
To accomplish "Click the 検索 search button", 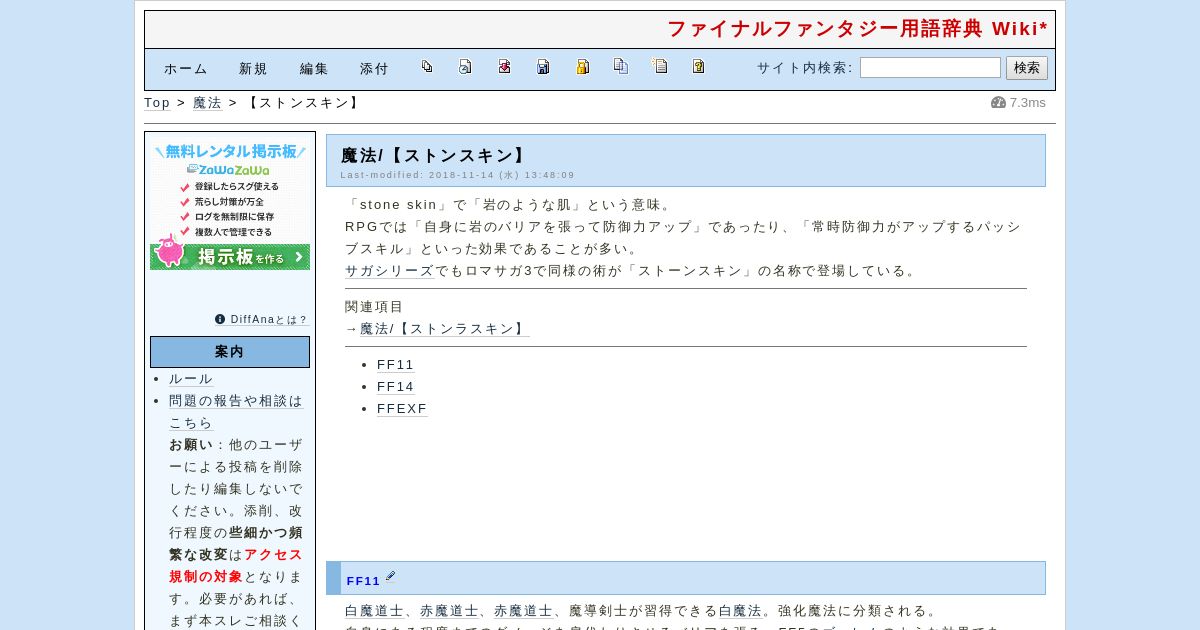I will tap(1027, 67).
